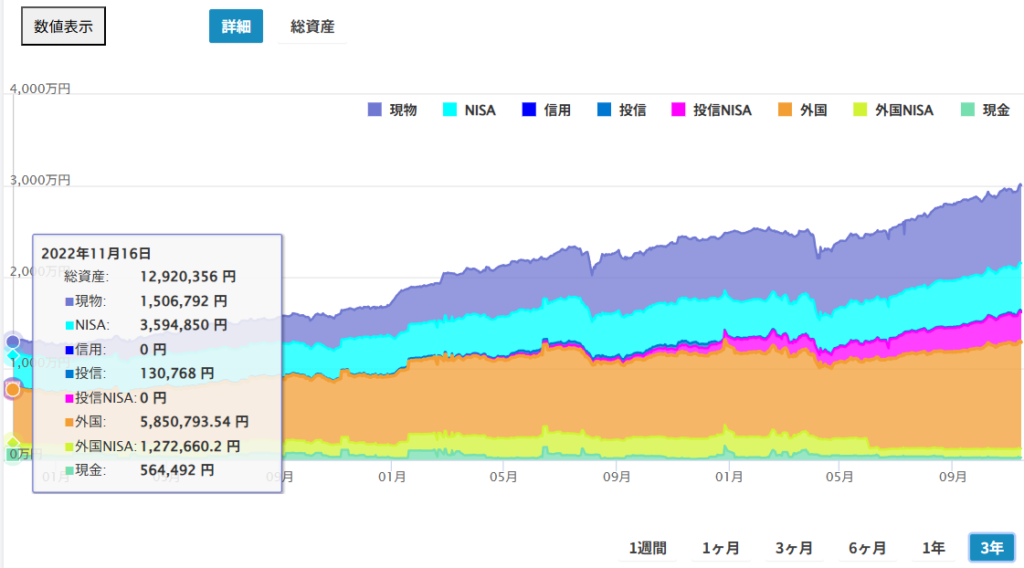The image size is (1024, 568).
Task: Toggle the 現物 legend series
Action: pyautogui.click(x=392, y=110)
